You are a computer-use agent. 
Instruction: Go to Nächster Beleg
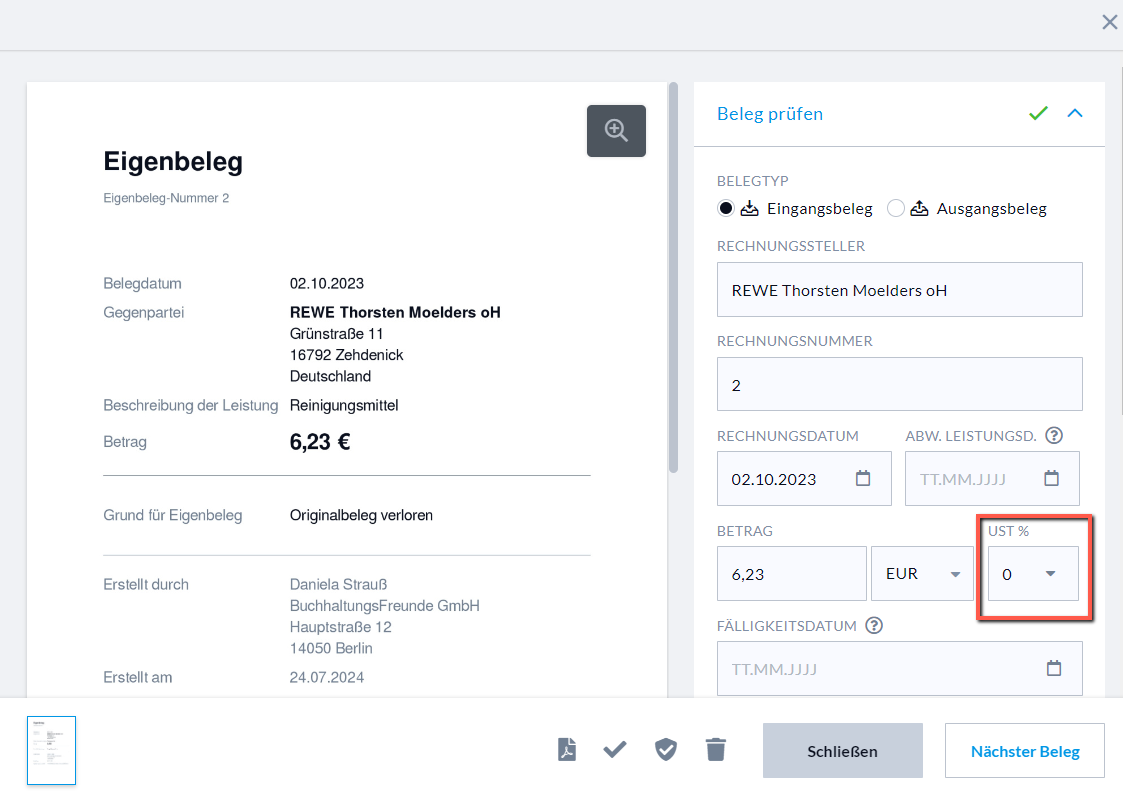click(x=1024, y=751)
